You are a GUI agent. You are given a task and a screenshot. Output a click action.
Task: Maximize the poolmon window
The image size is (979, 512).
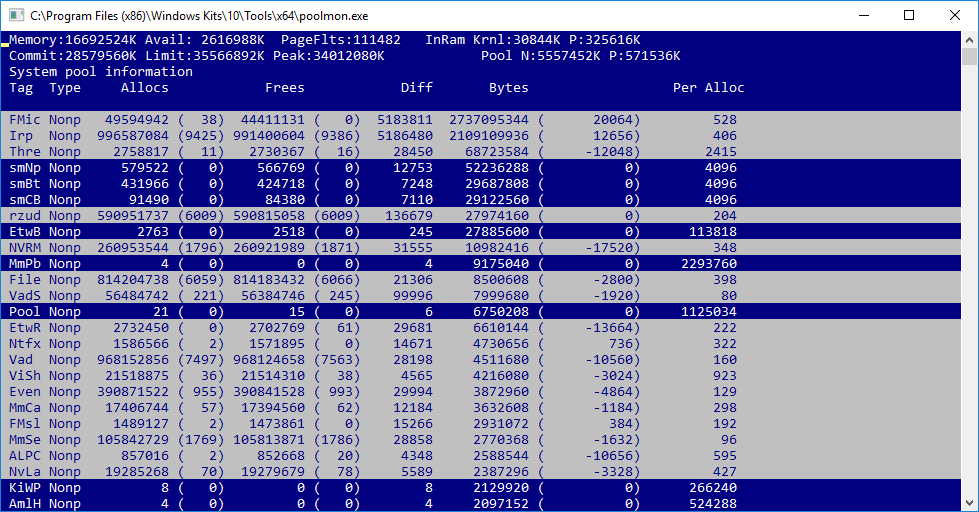coord(909,15)
